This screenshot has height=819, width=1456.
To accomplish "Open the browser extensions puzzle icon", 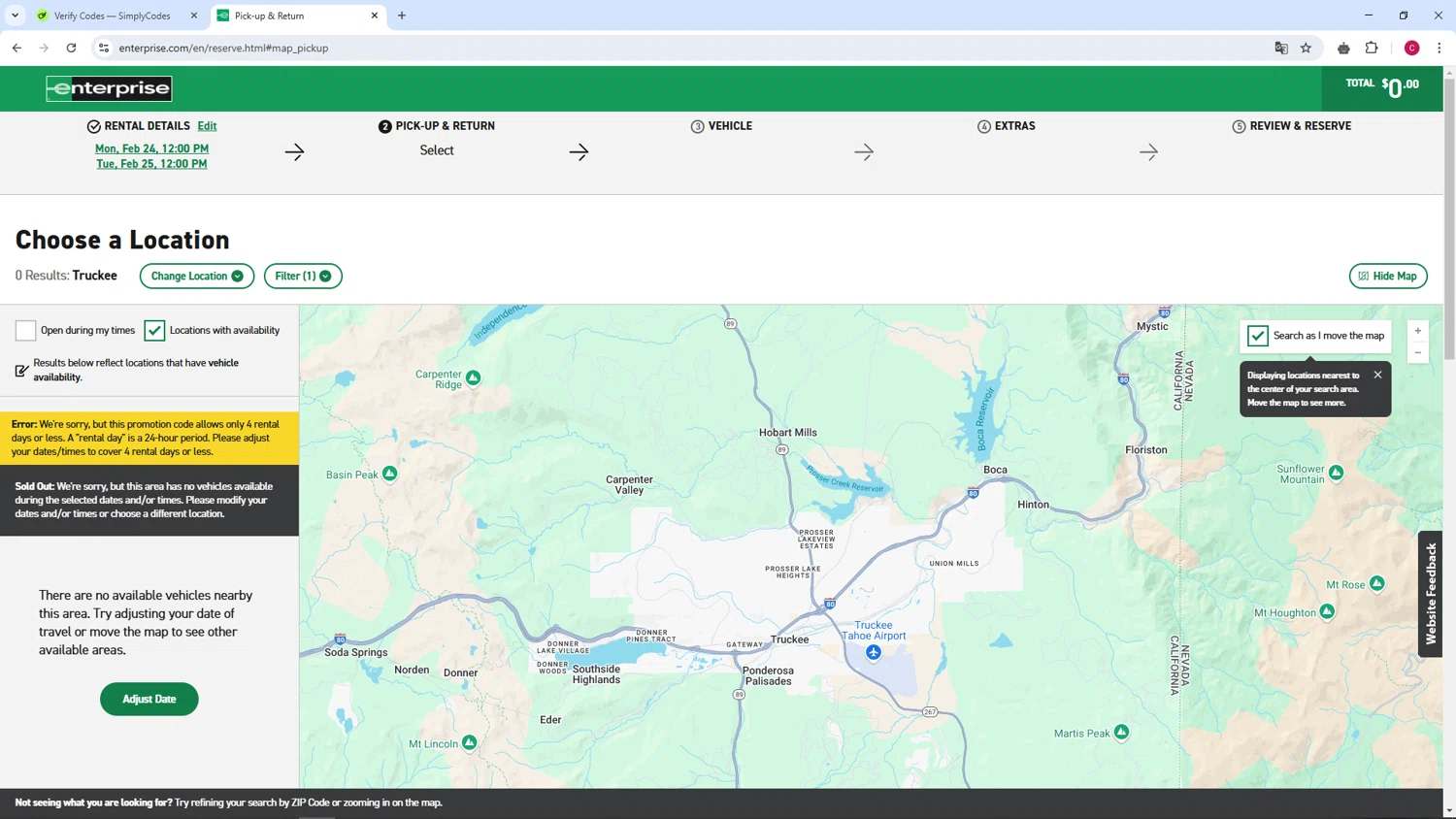I will (x=1372, y=48).
